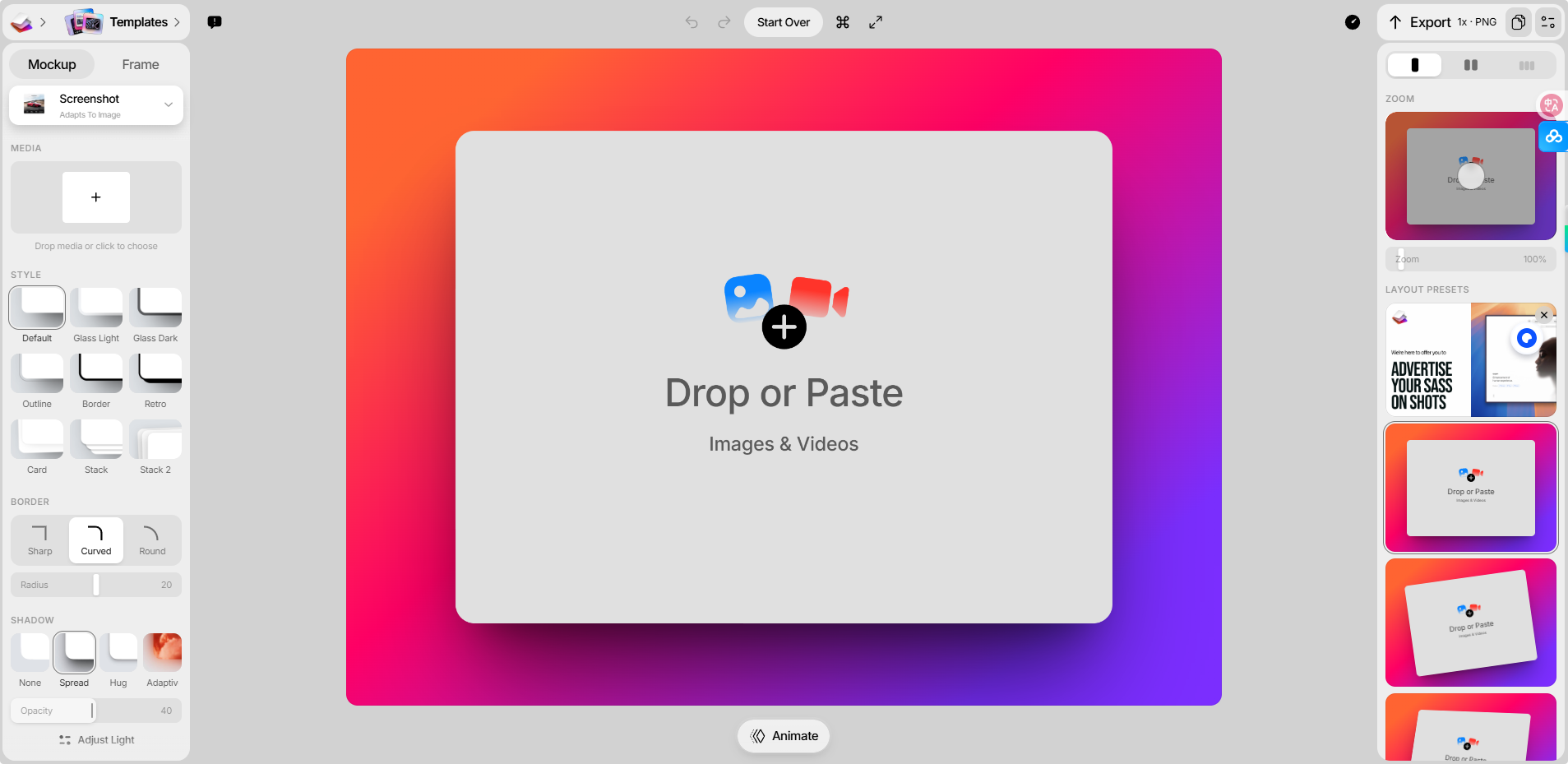Select the Stack 2 style

tap(155, 447)
